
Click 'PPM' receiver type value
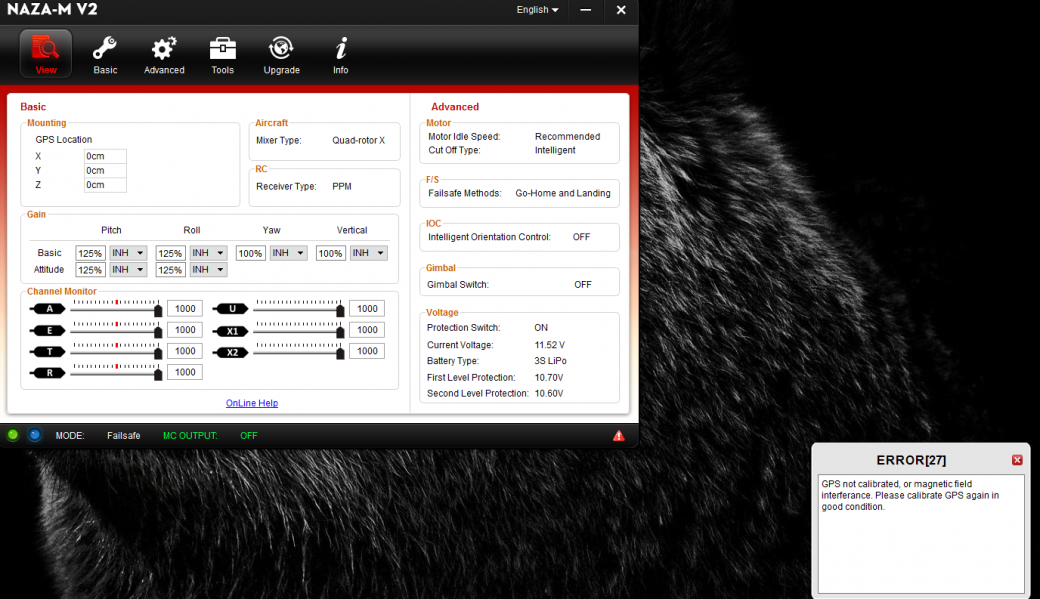point(342,186)
